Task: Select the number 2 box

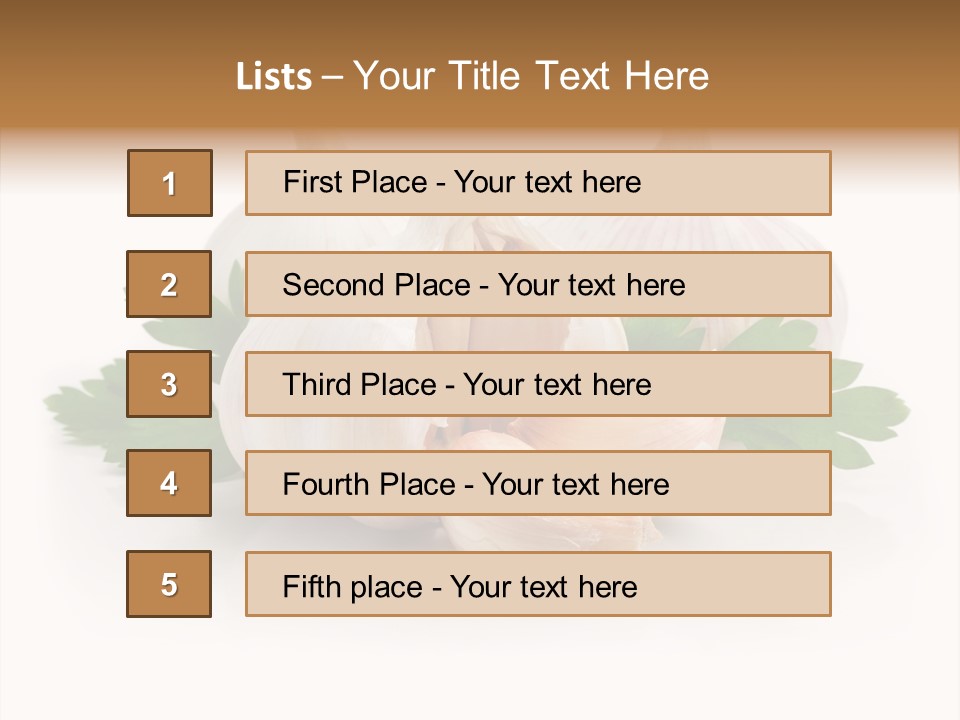Action: tap(169, 284)
